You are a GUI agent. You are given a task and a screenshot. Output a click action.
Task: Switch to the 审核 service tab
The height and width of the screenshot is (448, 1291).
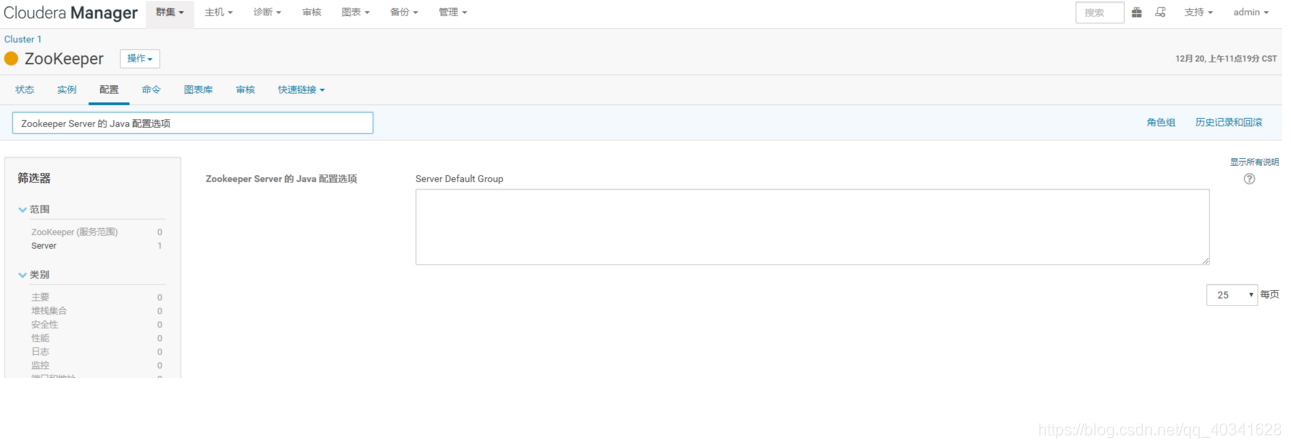[245, 90]
